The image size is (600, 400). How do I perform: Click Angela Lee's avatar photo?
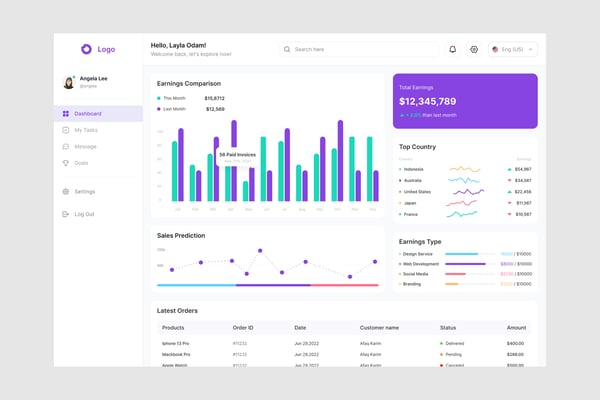pyautogui.click(x=69, y=82)
